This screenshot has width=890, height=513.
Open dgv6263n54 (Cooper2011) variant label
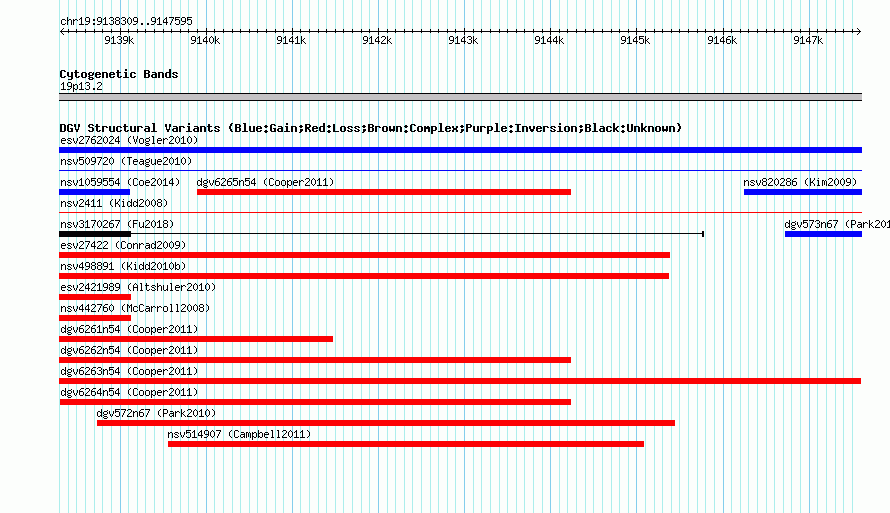pyautogui.click(x=129, y=371)
